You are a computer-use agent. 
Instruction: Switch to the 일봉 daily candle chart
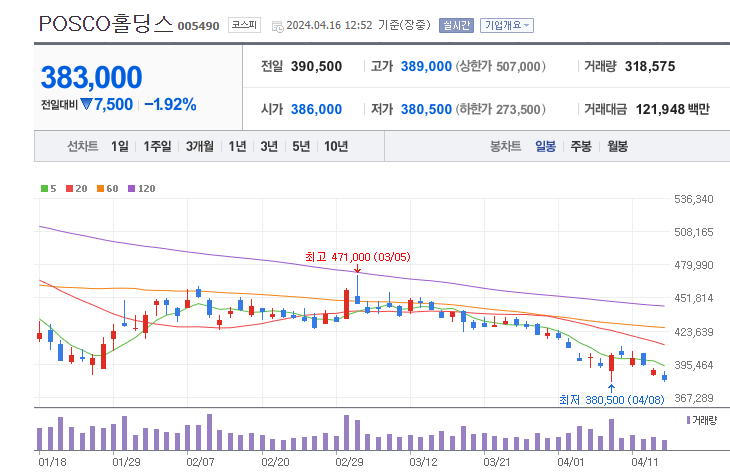[x=546, y=147]
